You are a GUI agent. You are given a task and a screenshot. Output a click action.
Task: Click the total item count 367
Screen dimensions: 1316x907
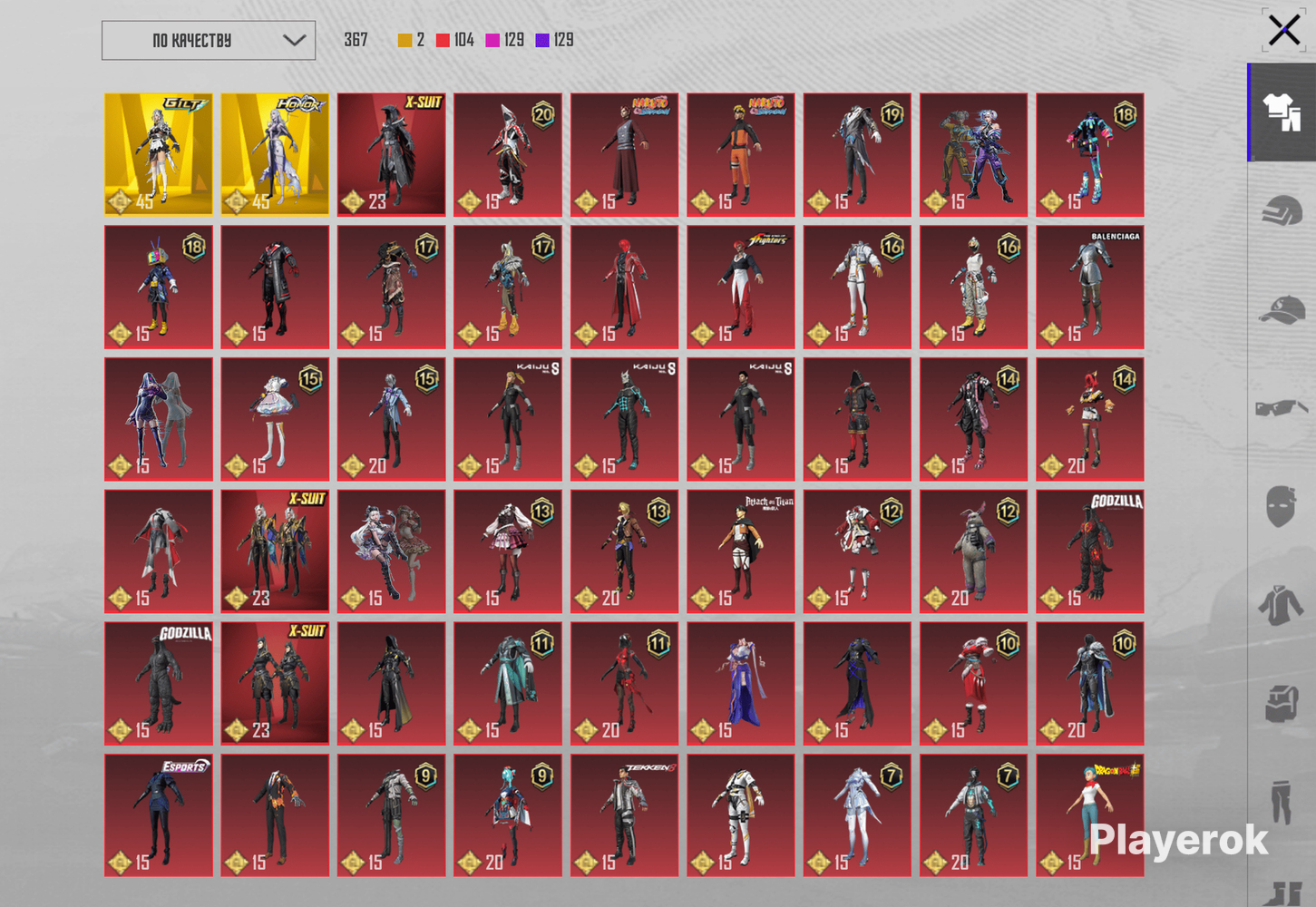[x=356, y=40]
